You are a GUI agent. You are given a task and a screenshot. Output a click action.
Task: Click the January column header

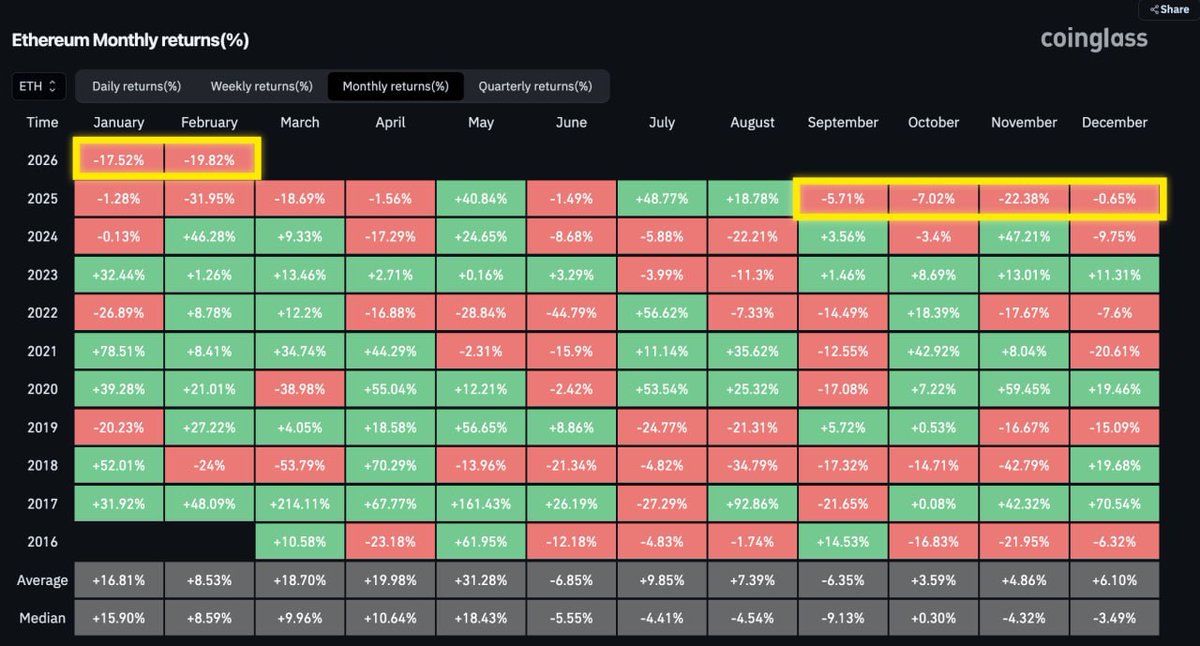pyautogui.click(x=118, y=122)
